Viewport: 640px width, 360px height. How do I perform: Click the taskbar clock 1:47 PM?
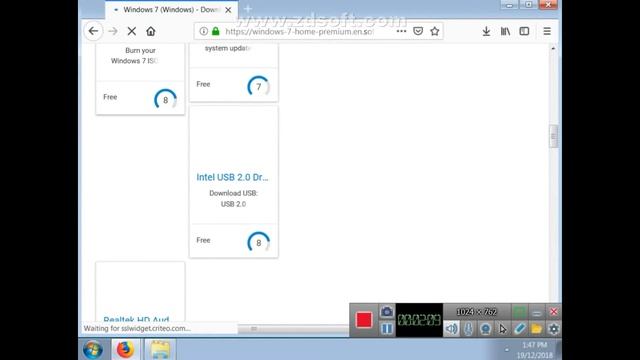pyautogui.click(x=534, y=345)
